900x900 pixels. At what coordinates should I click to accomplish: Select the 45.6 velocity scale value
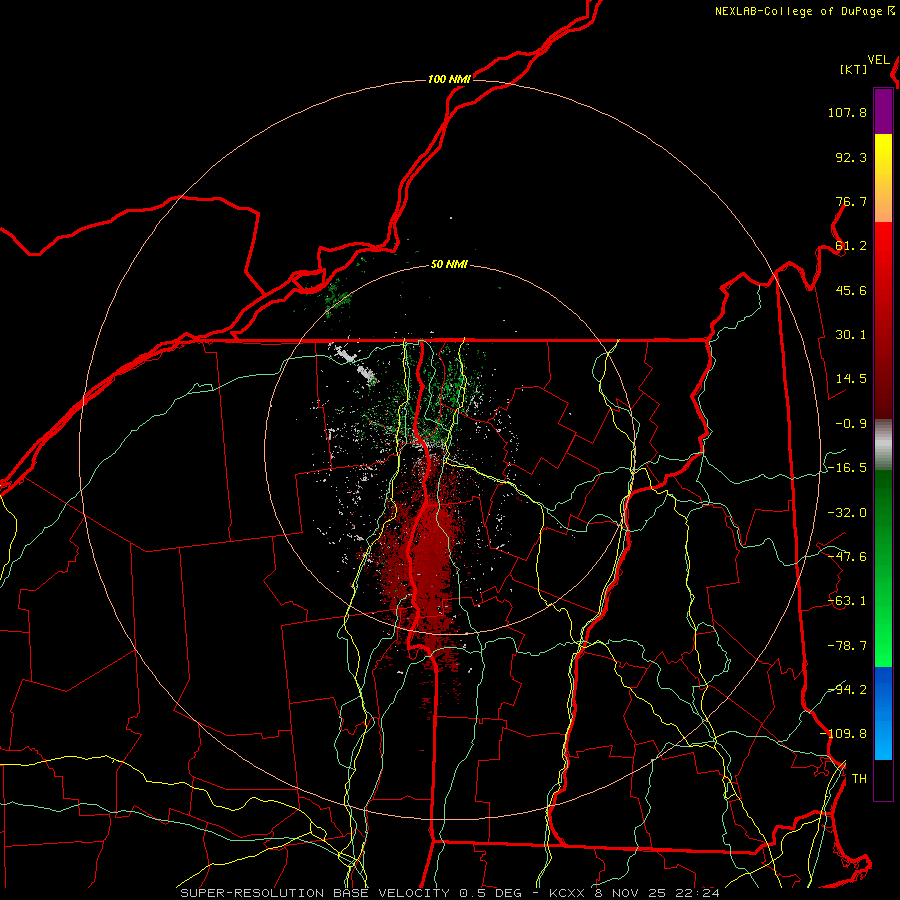click(851, 290)
